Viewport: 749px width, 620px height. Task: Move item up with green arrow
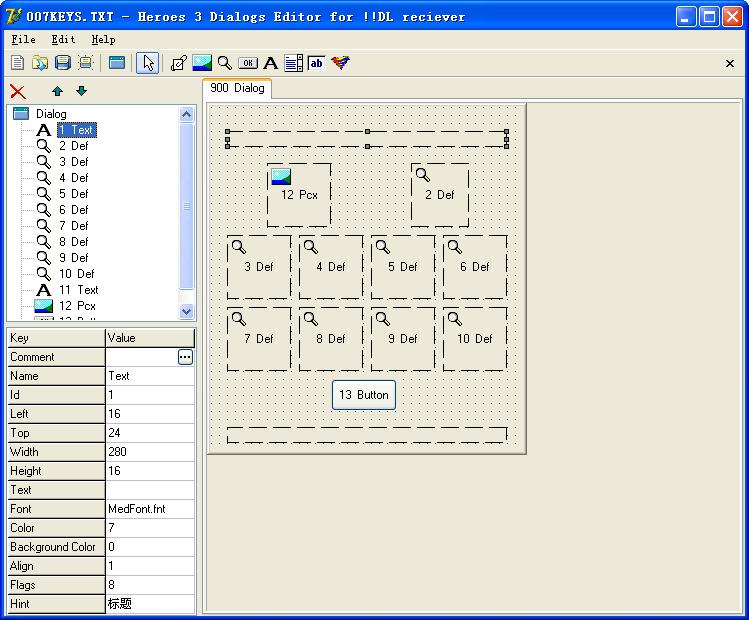[x=57, y=91]
